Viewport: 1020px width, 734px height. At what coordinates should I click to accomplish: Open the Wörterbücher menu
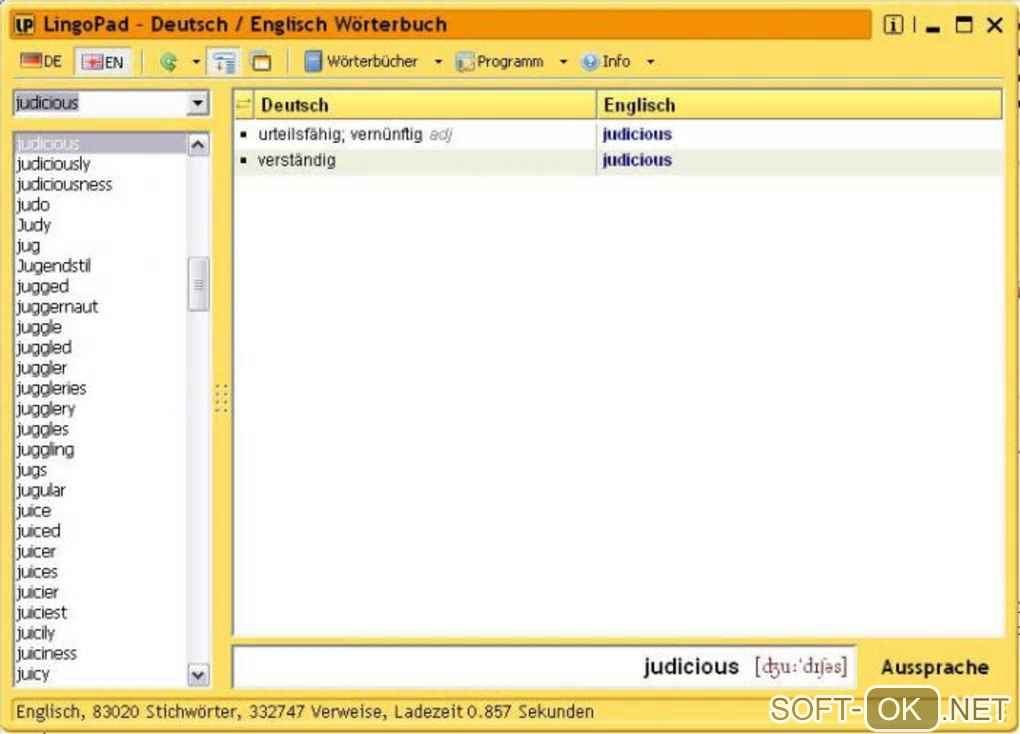[361, 62]
